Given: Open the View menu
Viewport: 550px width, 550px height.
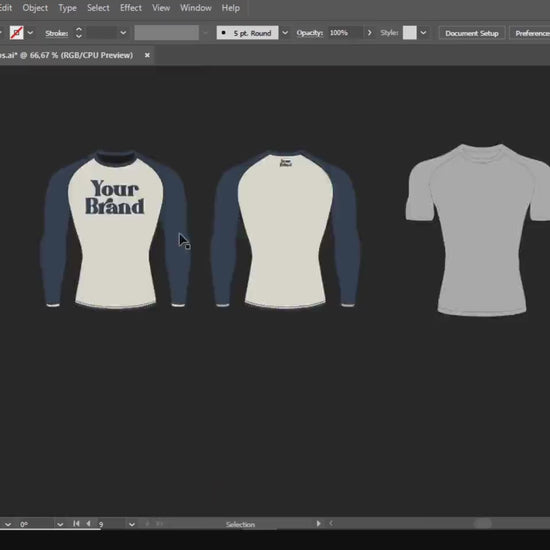Looking at the screenshot, I should pos(161,8).
